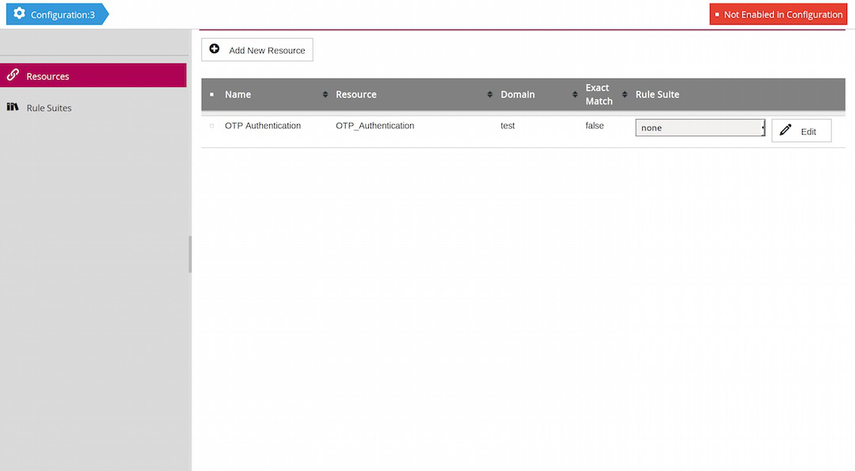Click the Exact Match cell reading false
Screen dimensions: 855x471
[594, 125]
